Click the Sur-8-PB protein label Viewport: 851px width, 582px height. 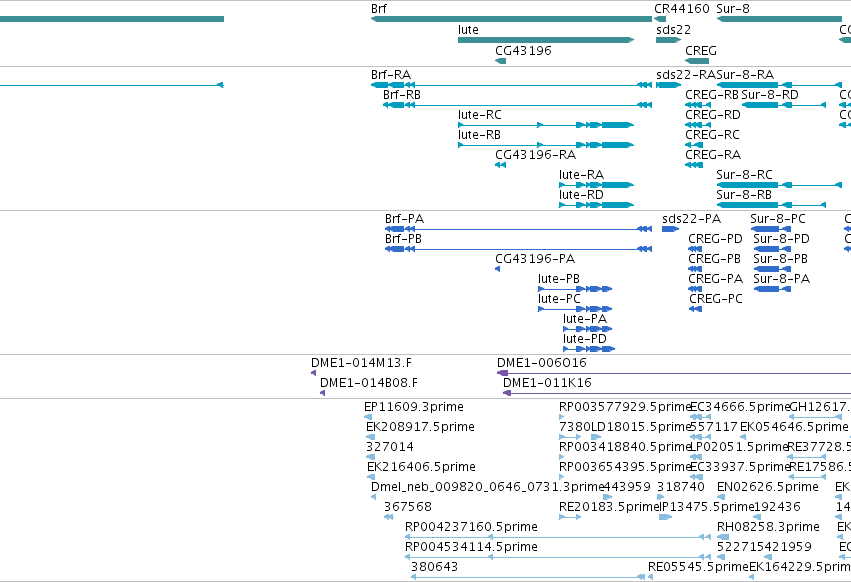pos(780,259)
